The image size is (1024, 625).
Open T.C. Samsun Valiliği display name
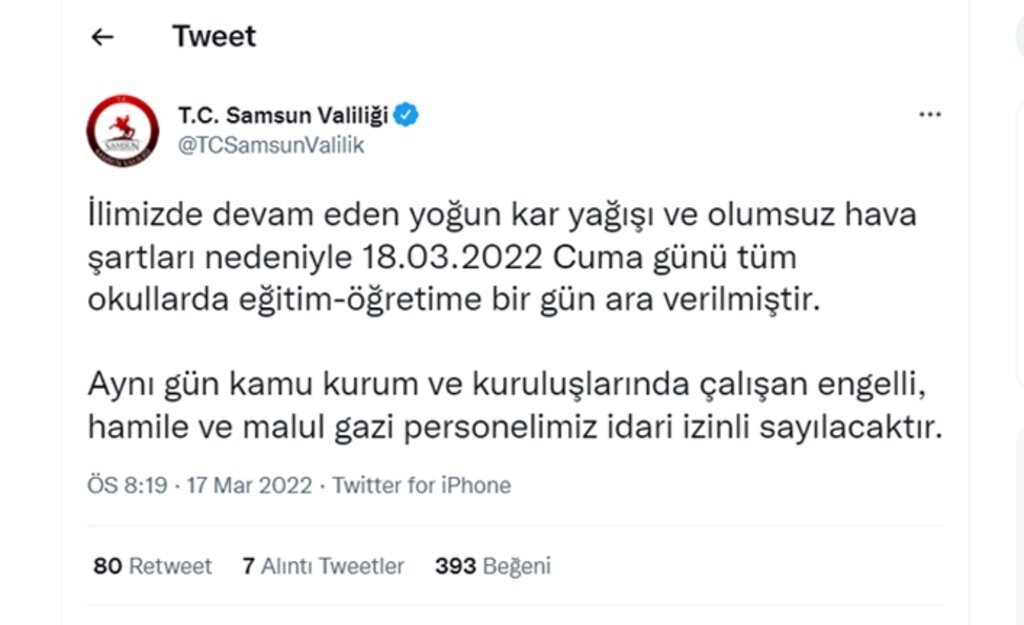pos(283,115)
